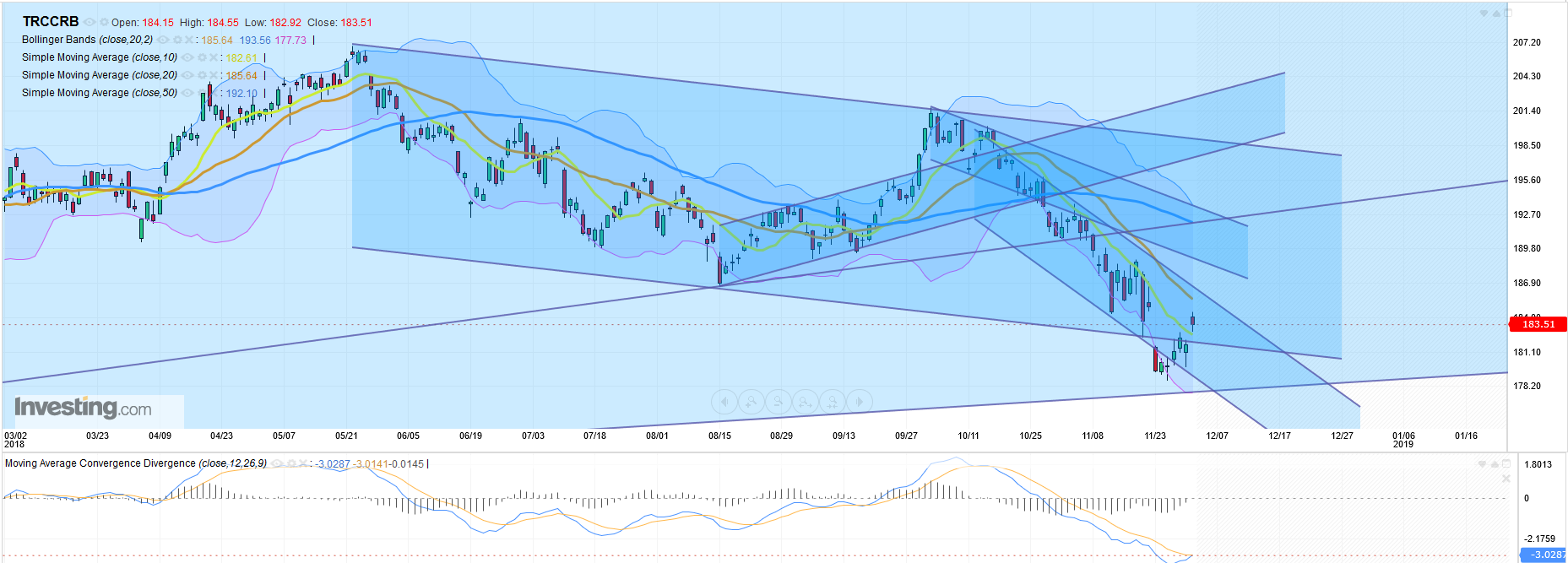Open settings for Simple Moving Average (close,20)
This screenshot has height=563, width=1568.
click(x=202, y=75)
